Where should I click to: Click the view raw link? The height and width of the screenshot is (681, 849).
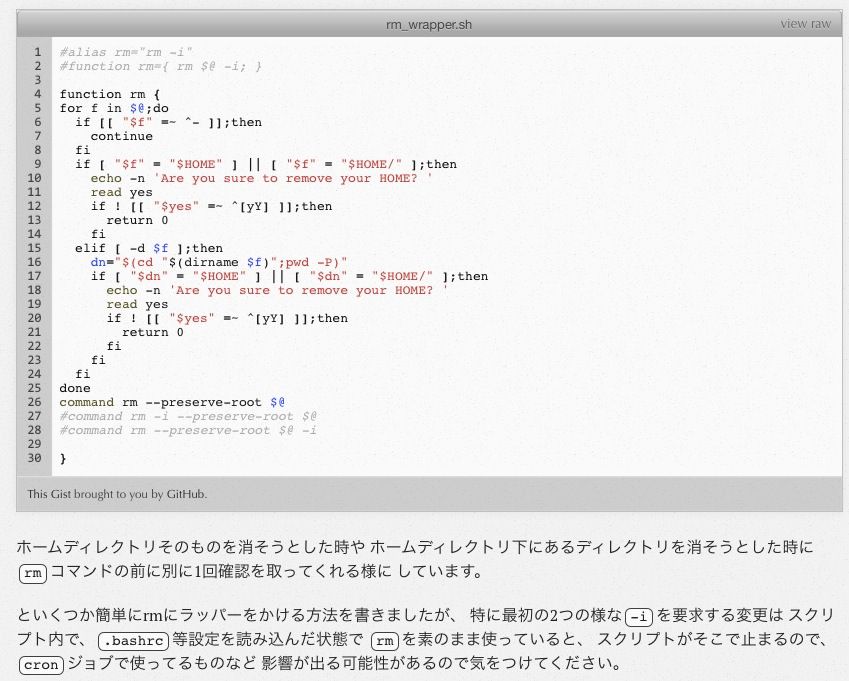pyautogui.click(x=805, y=24)
